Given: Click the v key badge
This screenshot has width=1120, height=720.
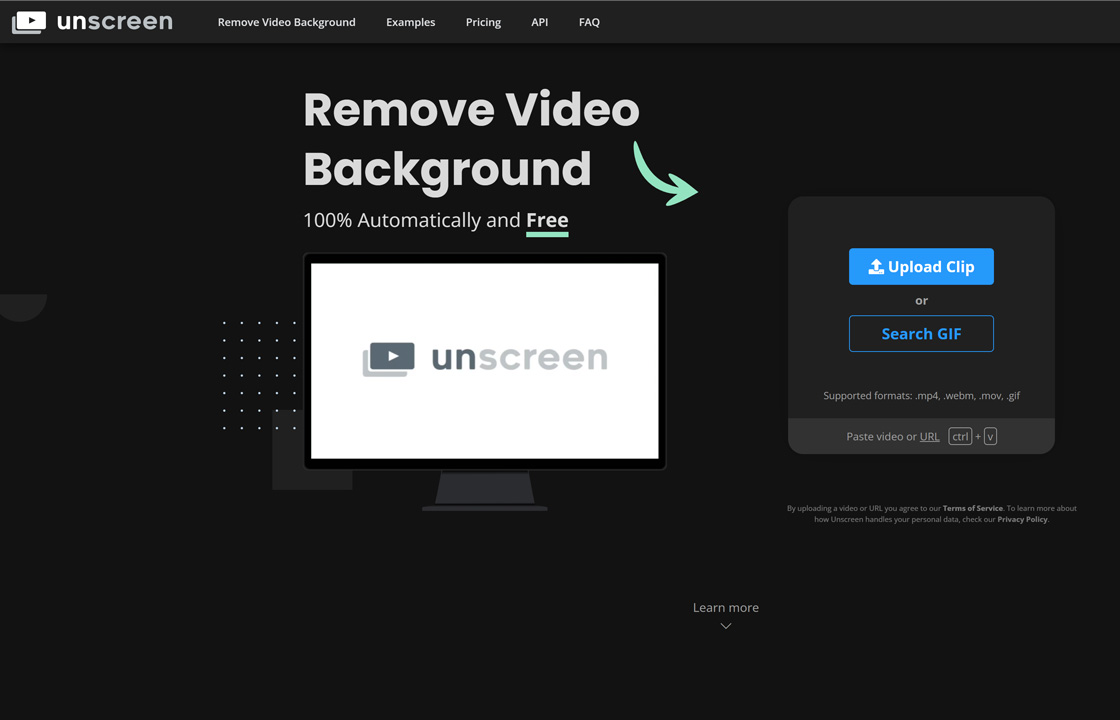Looking at the screenshot, I should point(990,436).
